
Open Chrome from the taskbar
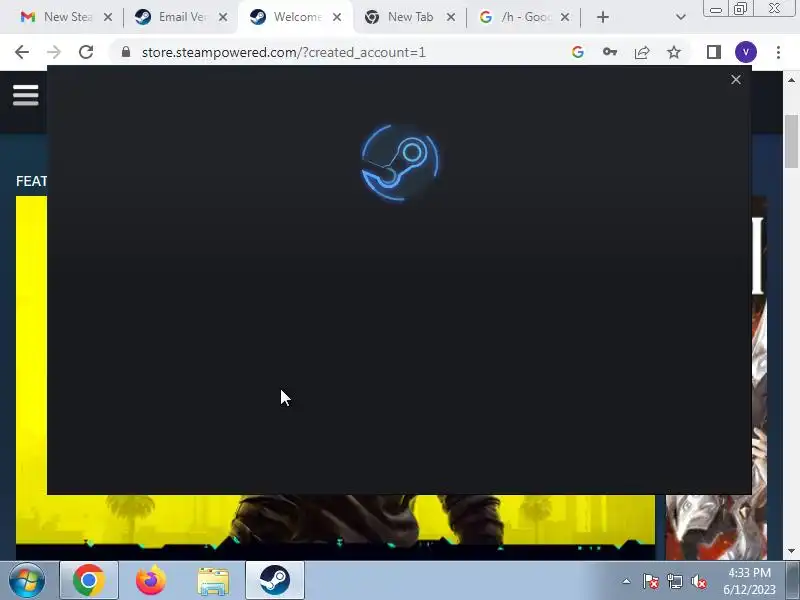[x=89, y=580]
